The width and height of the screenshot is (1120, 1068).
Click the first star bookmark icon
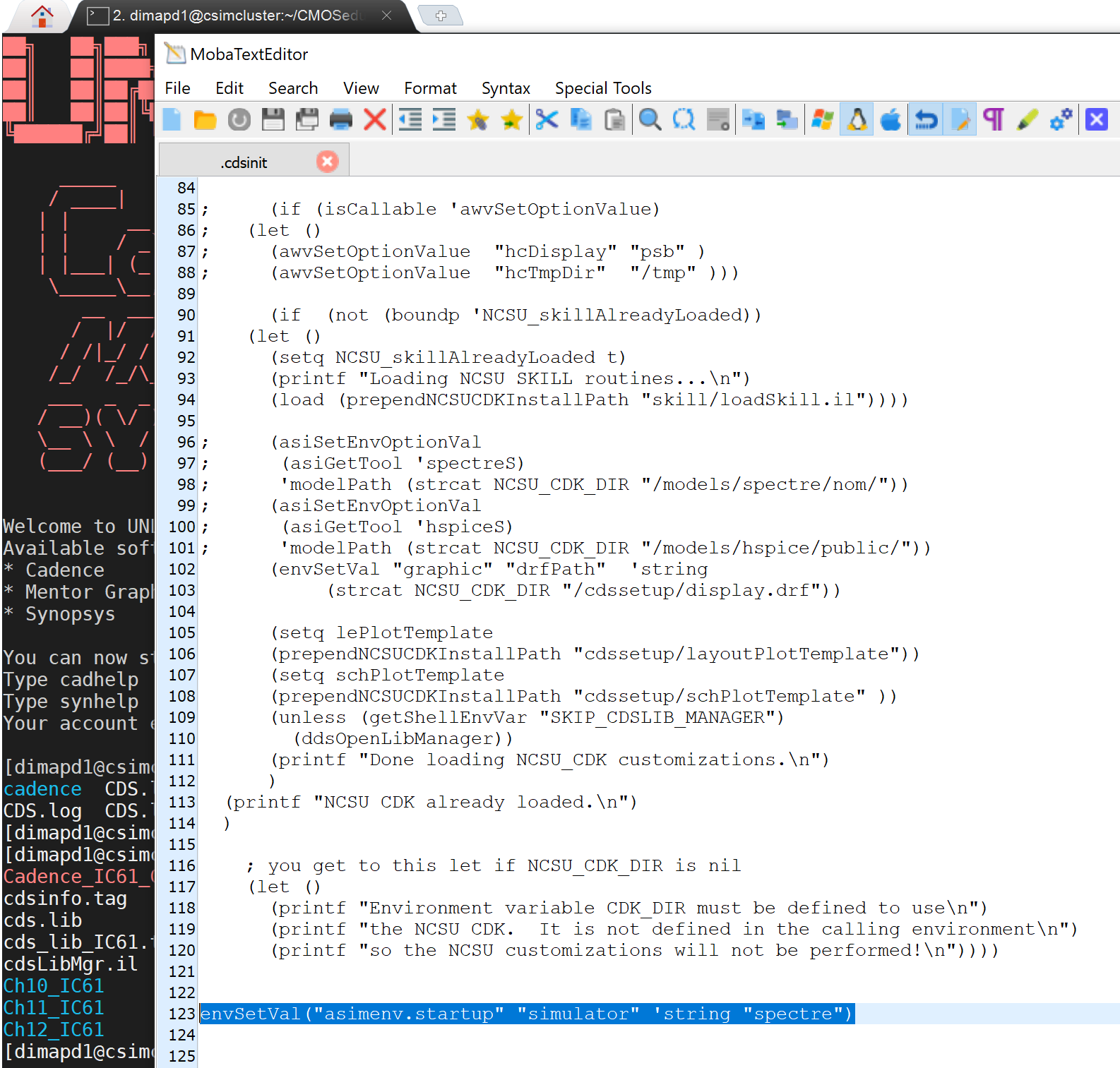coord(477,120)
